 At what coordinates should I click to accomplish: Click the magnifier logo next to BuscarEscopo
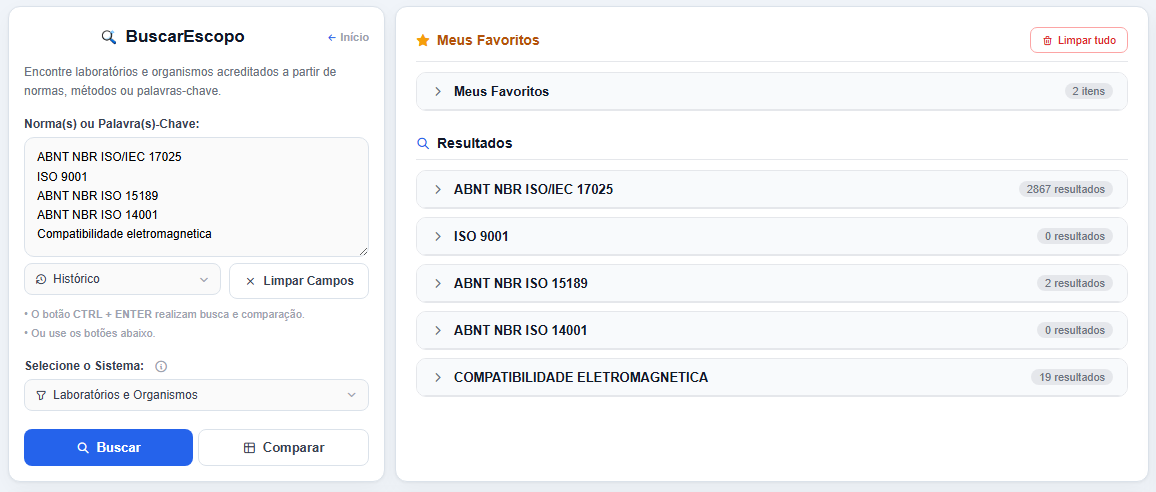pos(109,37)
